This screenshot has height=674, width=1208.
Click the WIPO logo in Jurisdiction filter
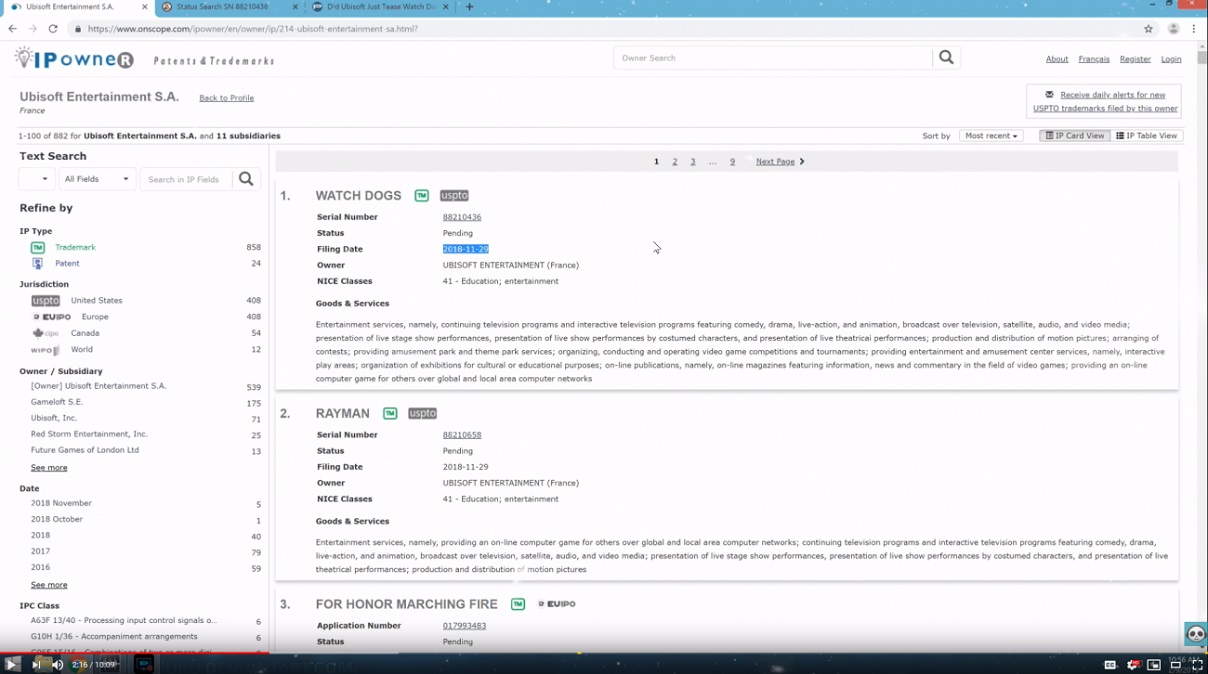click(45, 350)
